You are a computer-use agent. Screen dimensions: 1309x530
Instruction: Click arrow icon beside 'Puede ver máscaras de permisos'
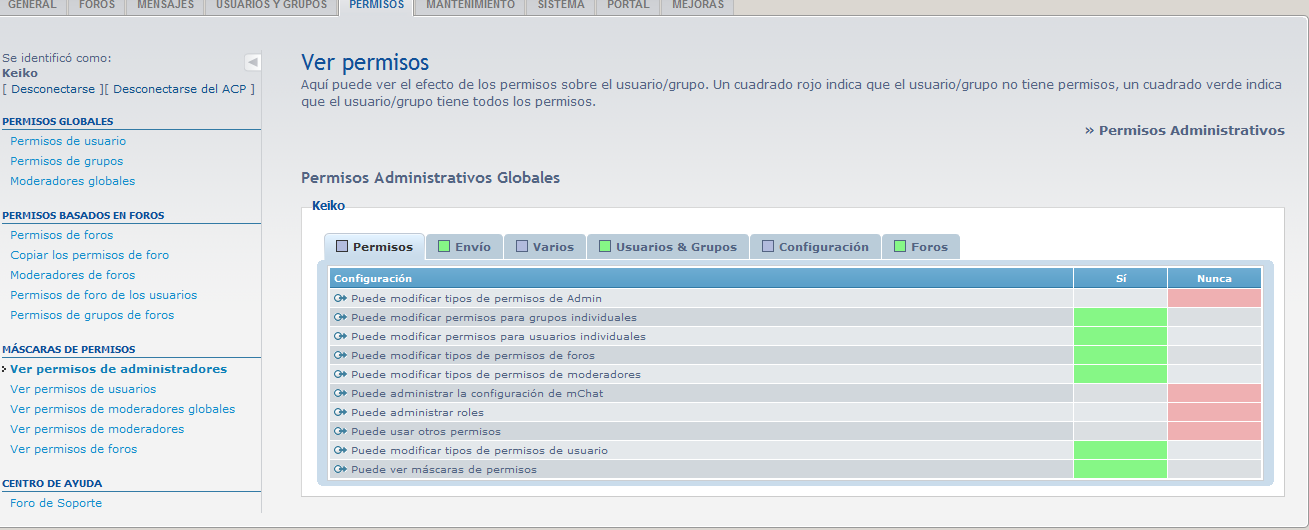(x=340, y=470)
